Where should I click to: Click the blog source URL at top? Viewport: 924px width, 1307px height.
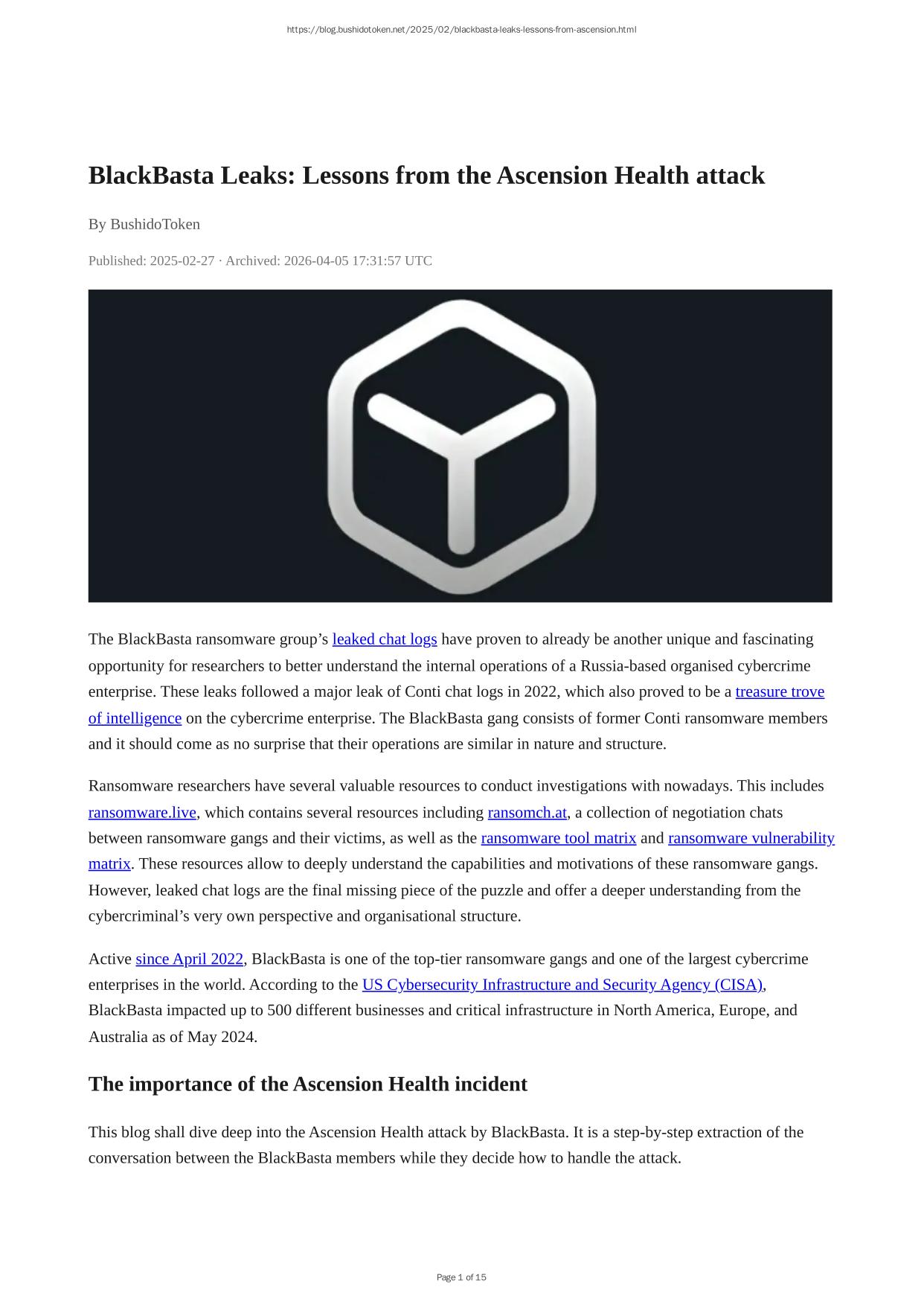(x=461, y=30)
